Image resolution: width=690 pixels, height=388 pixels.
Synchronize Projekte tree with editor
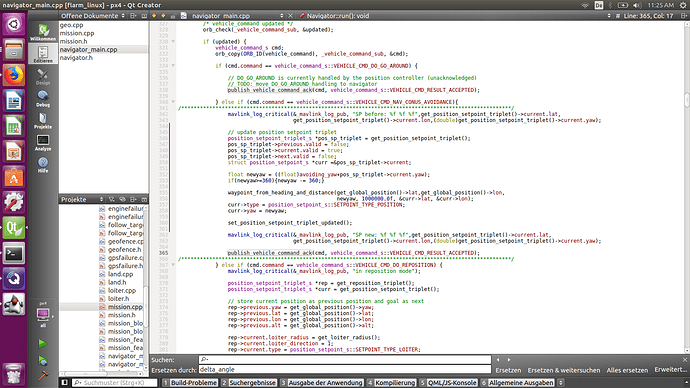click(x=122, y=200)
